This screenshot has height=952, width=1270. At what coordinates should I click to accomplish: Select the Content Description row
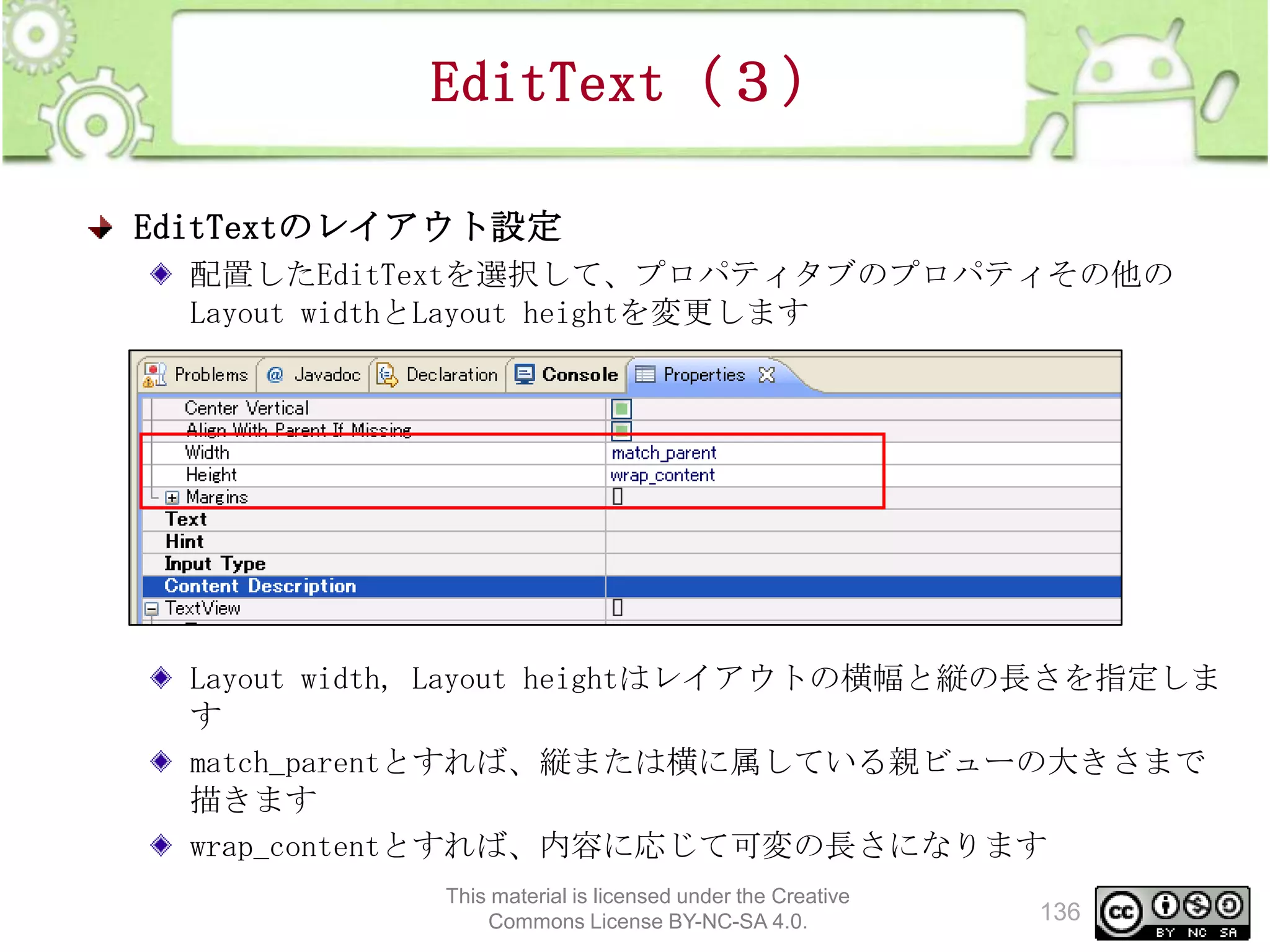[631, 586]
